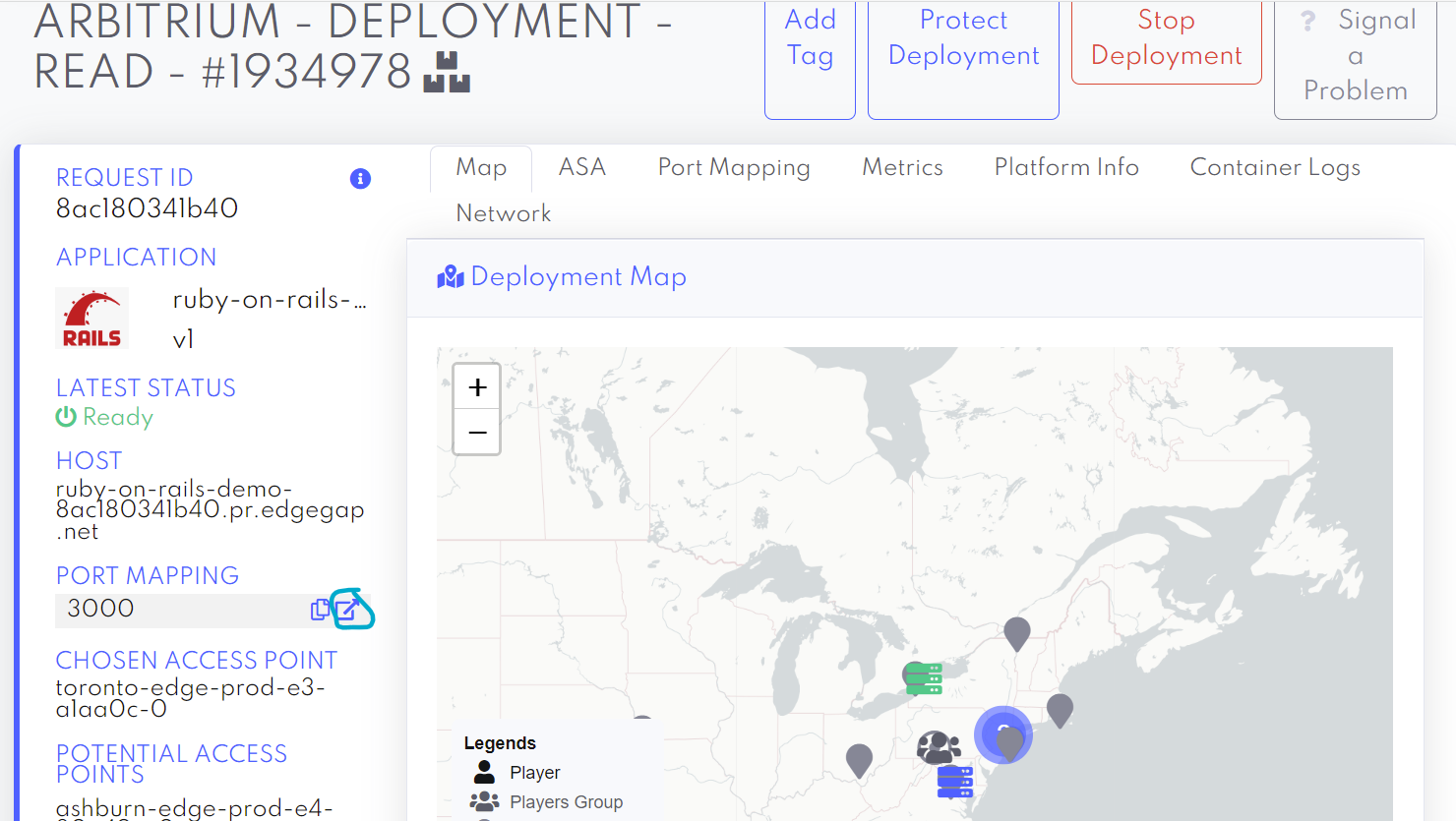This screenshot has width=1456, height=821.
Task: Zoom out on the deployment map
Action: coord(477,433)
